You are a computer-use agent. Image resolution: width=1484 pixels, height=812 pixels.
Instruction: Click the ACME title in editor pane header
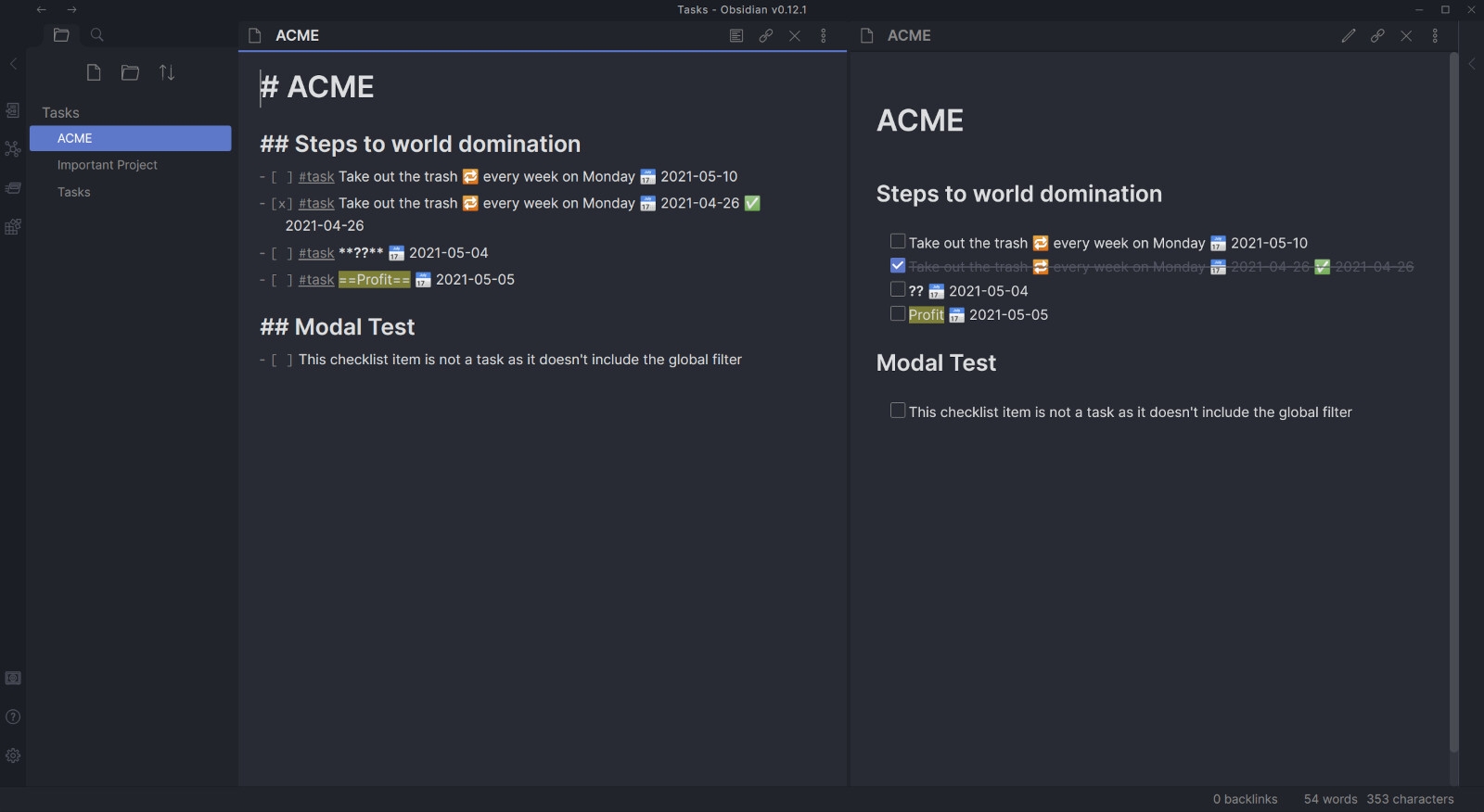coord(297,35)
